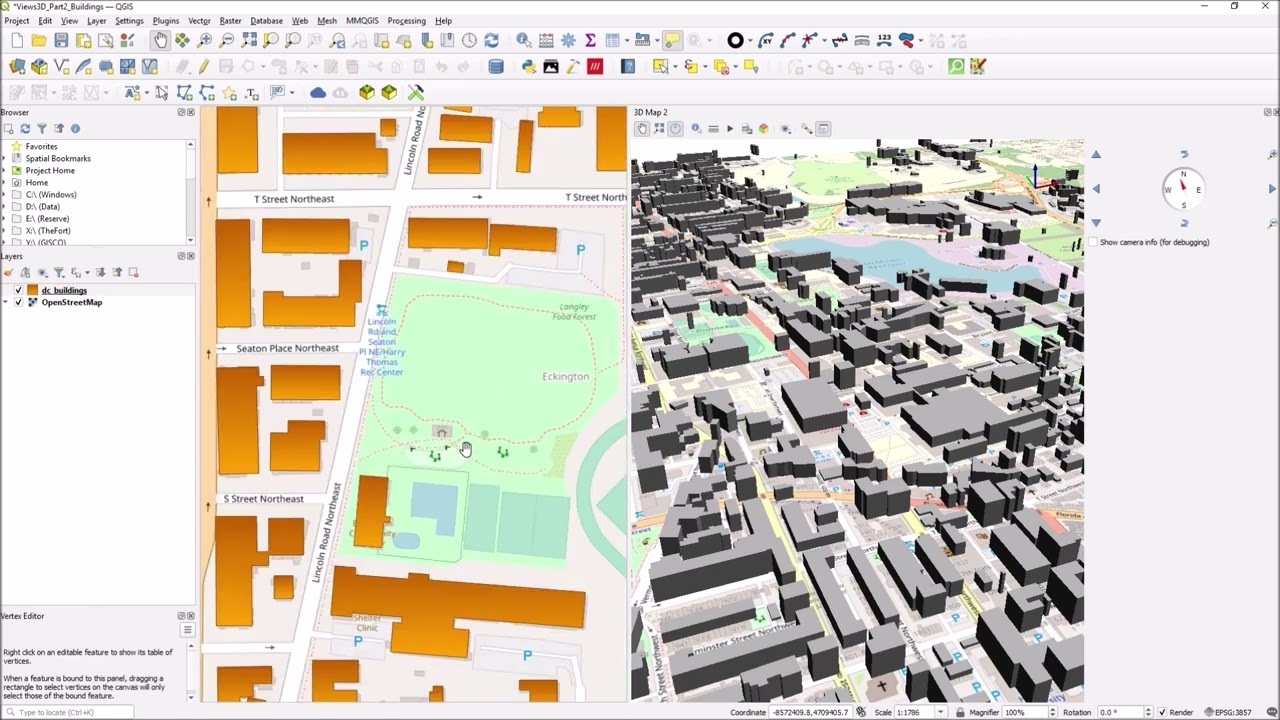
Task: Open the Raster menu
Action: click(x=230, y=20)
